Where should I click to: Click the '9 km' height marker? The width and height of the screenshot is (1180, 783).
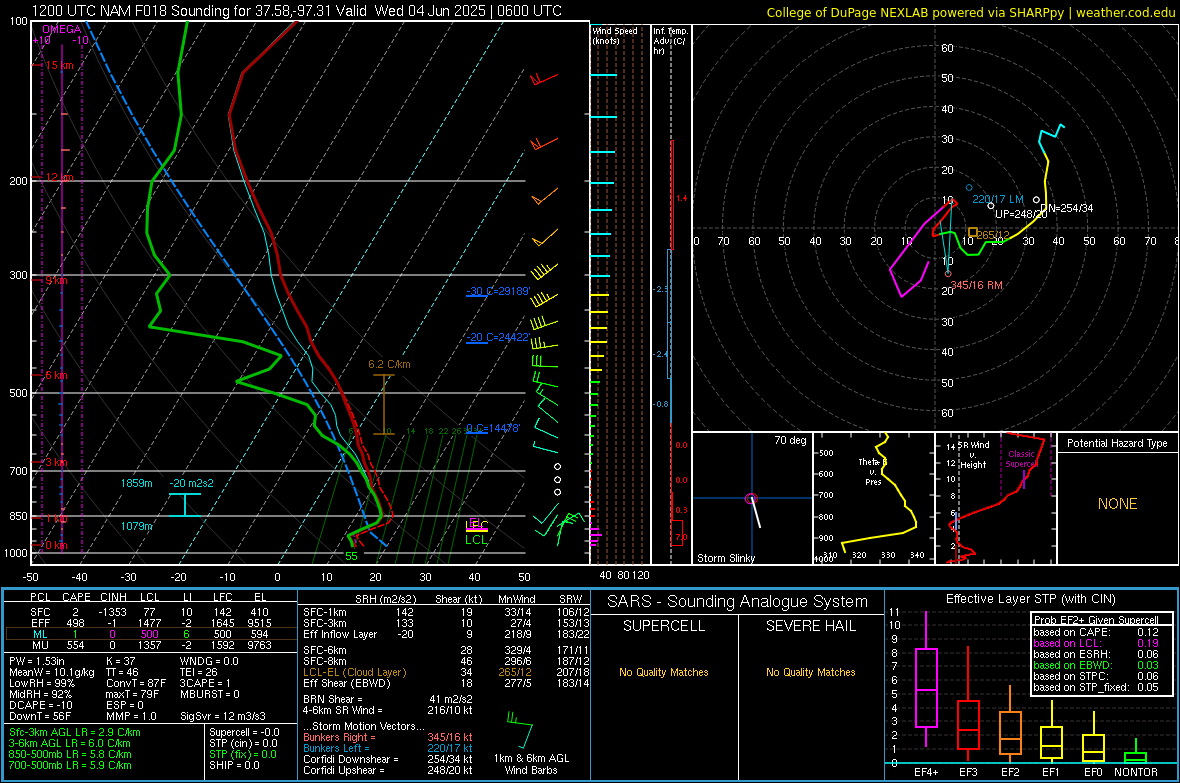56,280
